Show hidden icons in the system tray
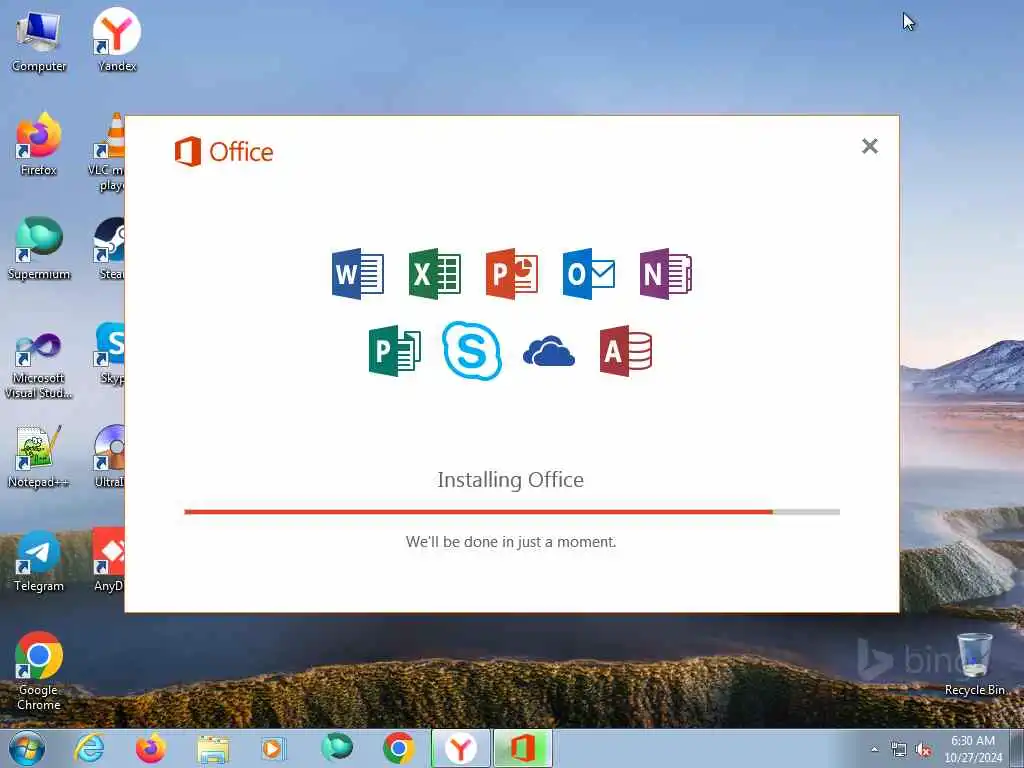 pyautogui.click(x=874, y=750)
